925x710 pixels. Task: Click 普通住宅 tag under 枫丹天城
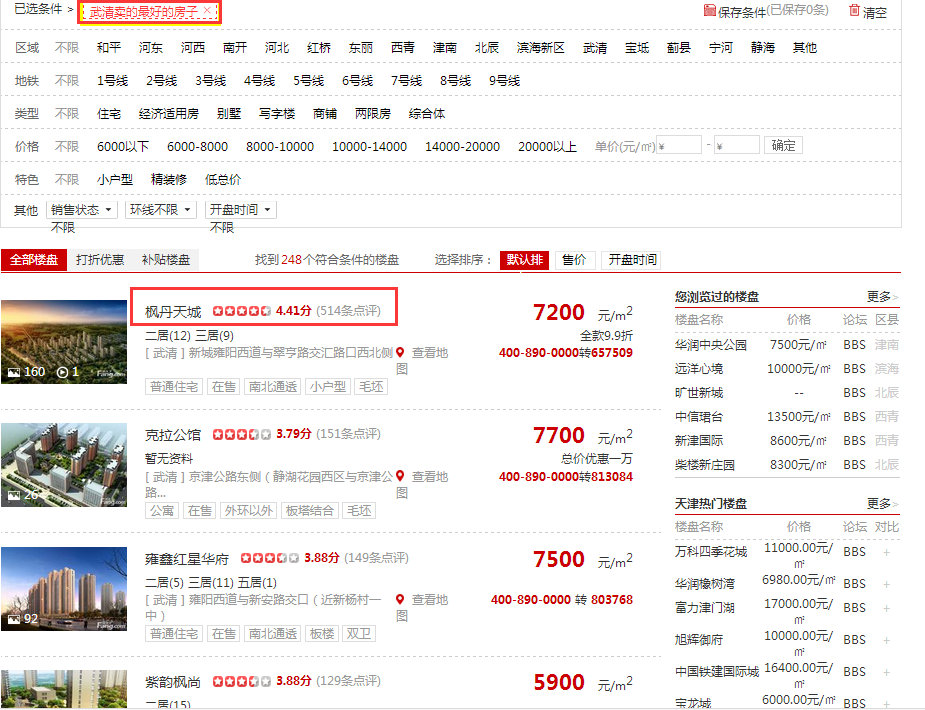[174, 387]
